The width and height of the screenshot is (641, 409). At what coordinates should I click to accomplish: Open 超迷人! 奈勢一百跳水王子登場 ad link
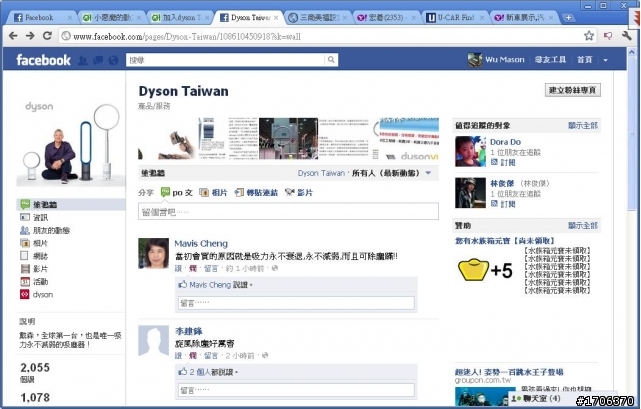click(509, 372)
